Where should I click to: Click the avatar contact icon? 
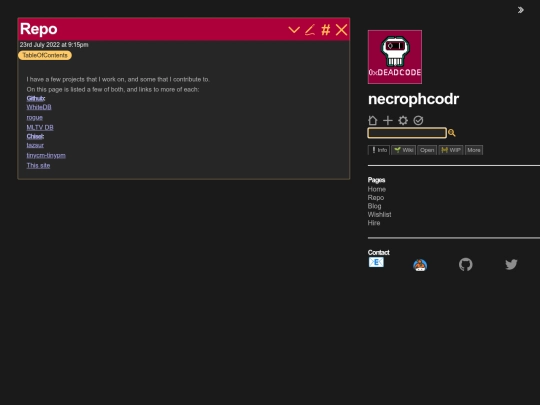tap(420, 265)
